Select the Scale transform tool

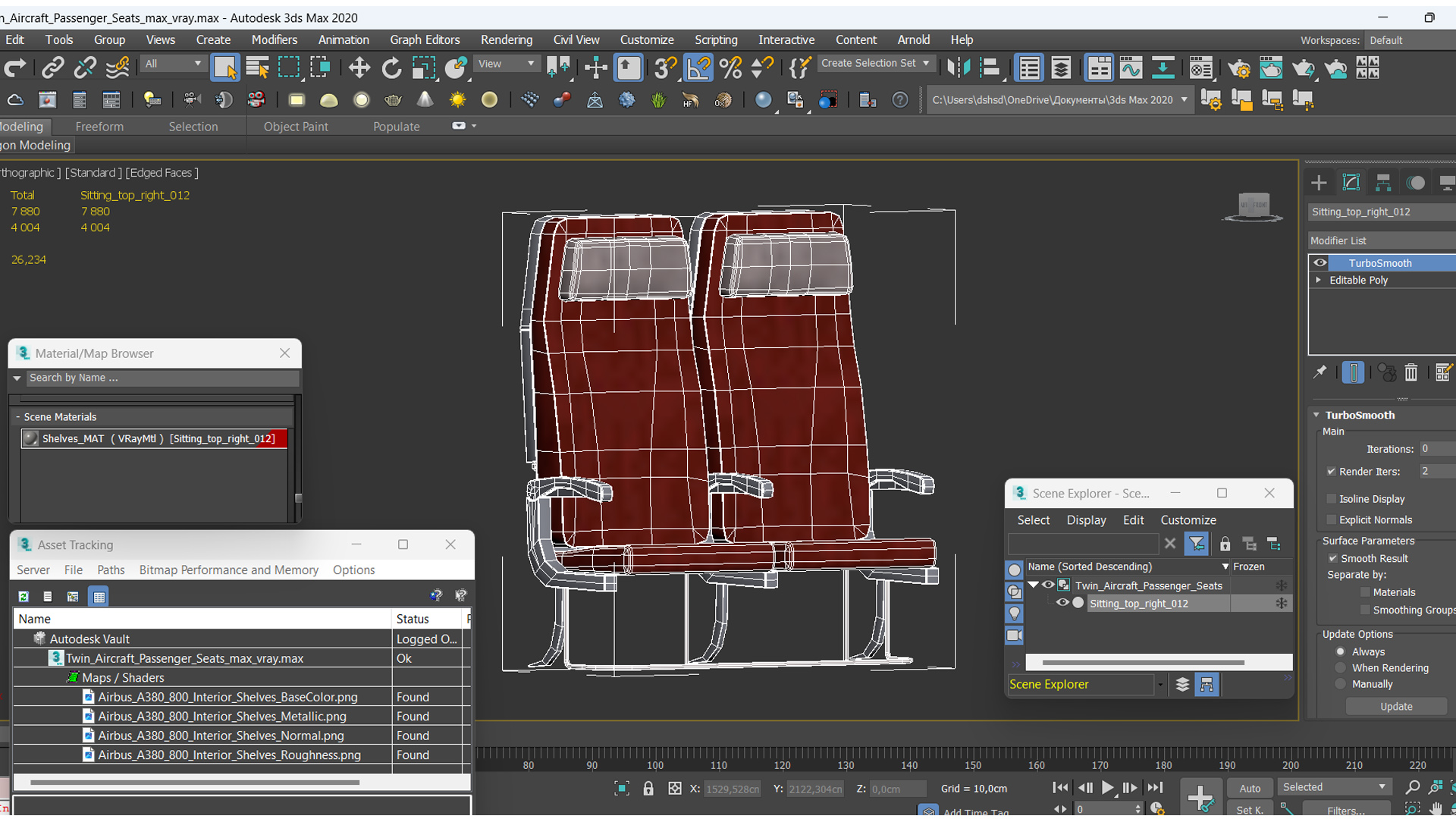tap(424, 68)
